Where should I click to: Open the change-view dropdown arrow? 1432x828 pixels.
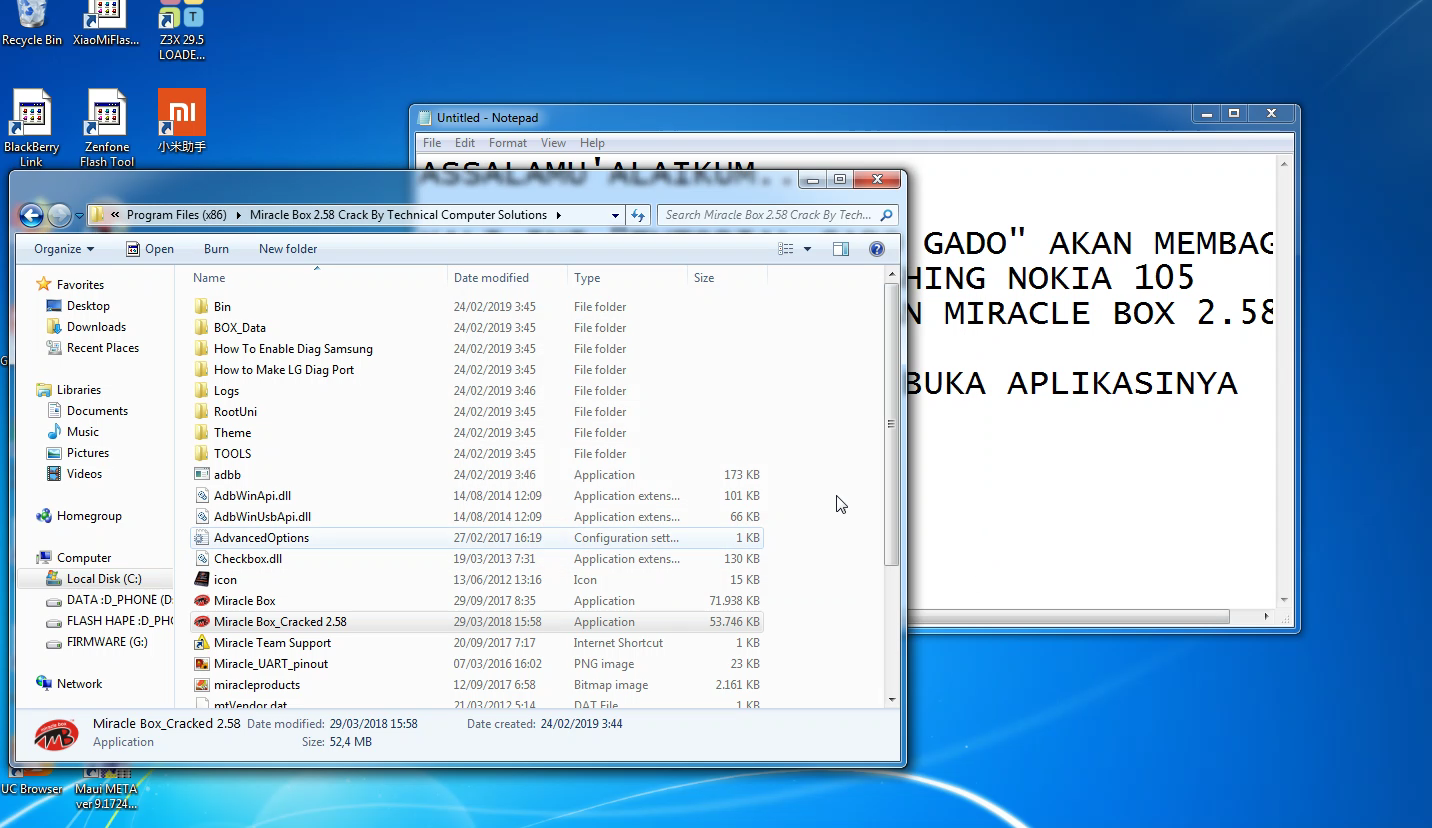point(808,249)
